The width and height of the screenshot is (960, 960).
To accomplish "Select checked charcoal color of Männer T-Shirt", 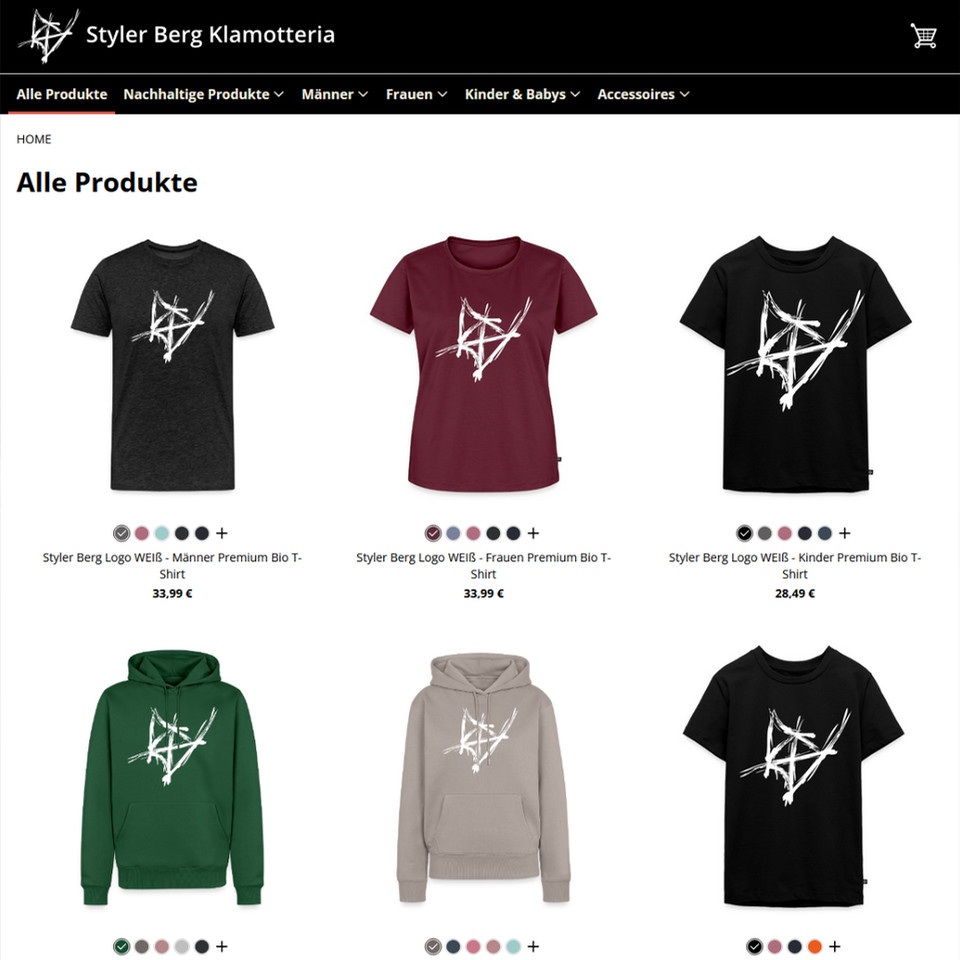I will (122, 533).
